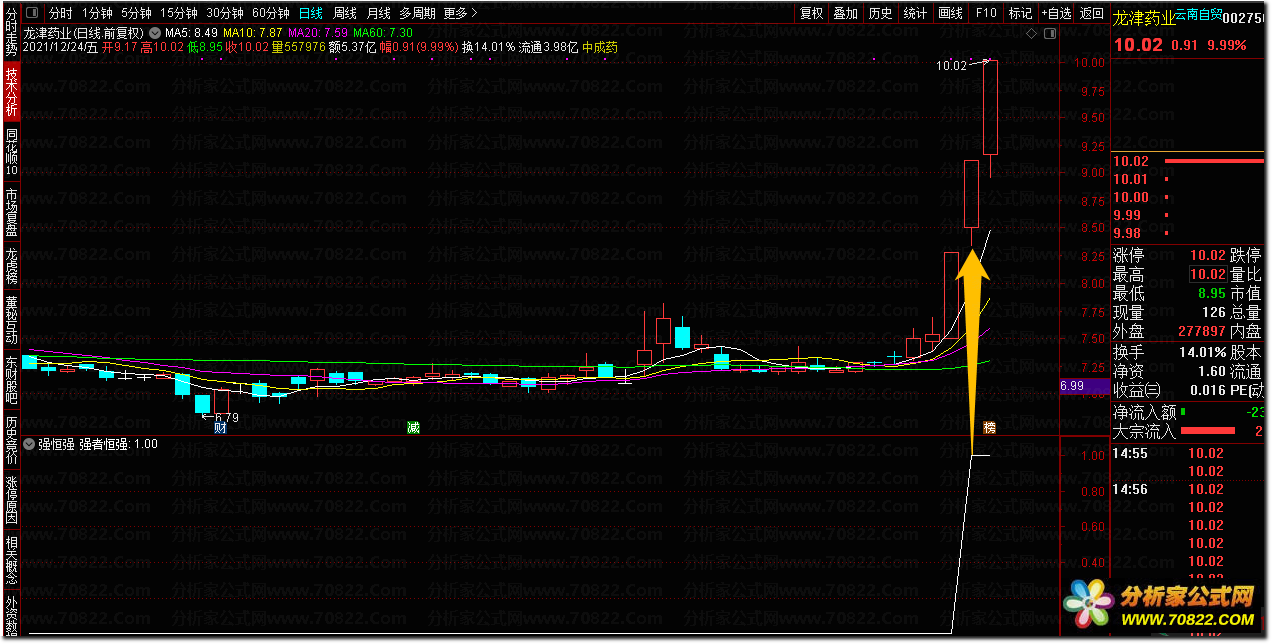Switch to the 月线 monthly period
The height and width of the screenshot is (644, 1273).
pyautogui.click(x=378, y=13)
